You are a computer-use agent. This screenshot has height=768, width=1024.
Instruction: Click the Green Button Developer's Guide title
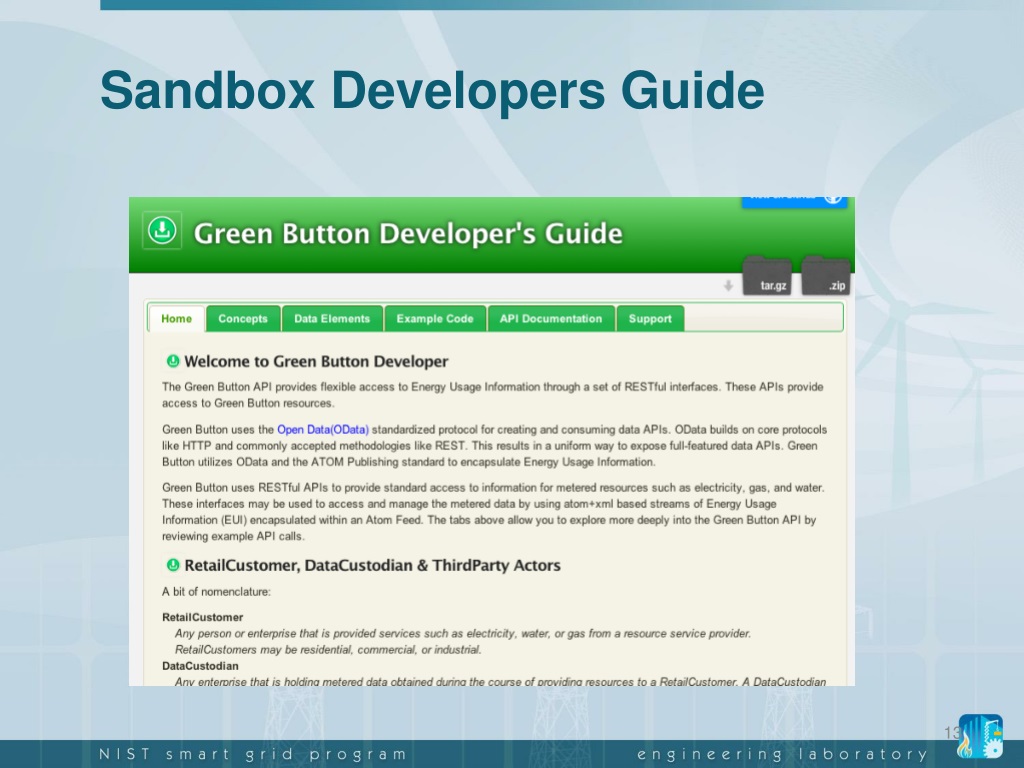(408, 233)
